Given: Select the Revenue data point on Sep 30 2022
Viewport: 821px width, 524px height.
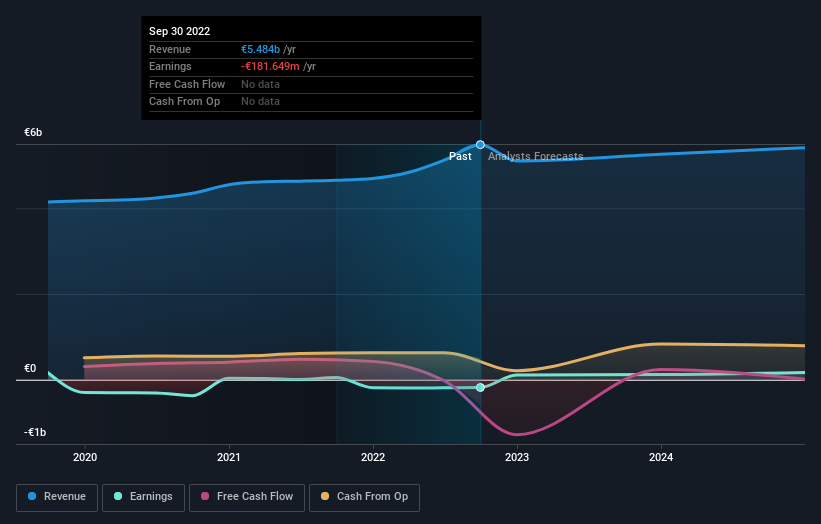Looking at the screenshot, I should click(x=480, y=144).
